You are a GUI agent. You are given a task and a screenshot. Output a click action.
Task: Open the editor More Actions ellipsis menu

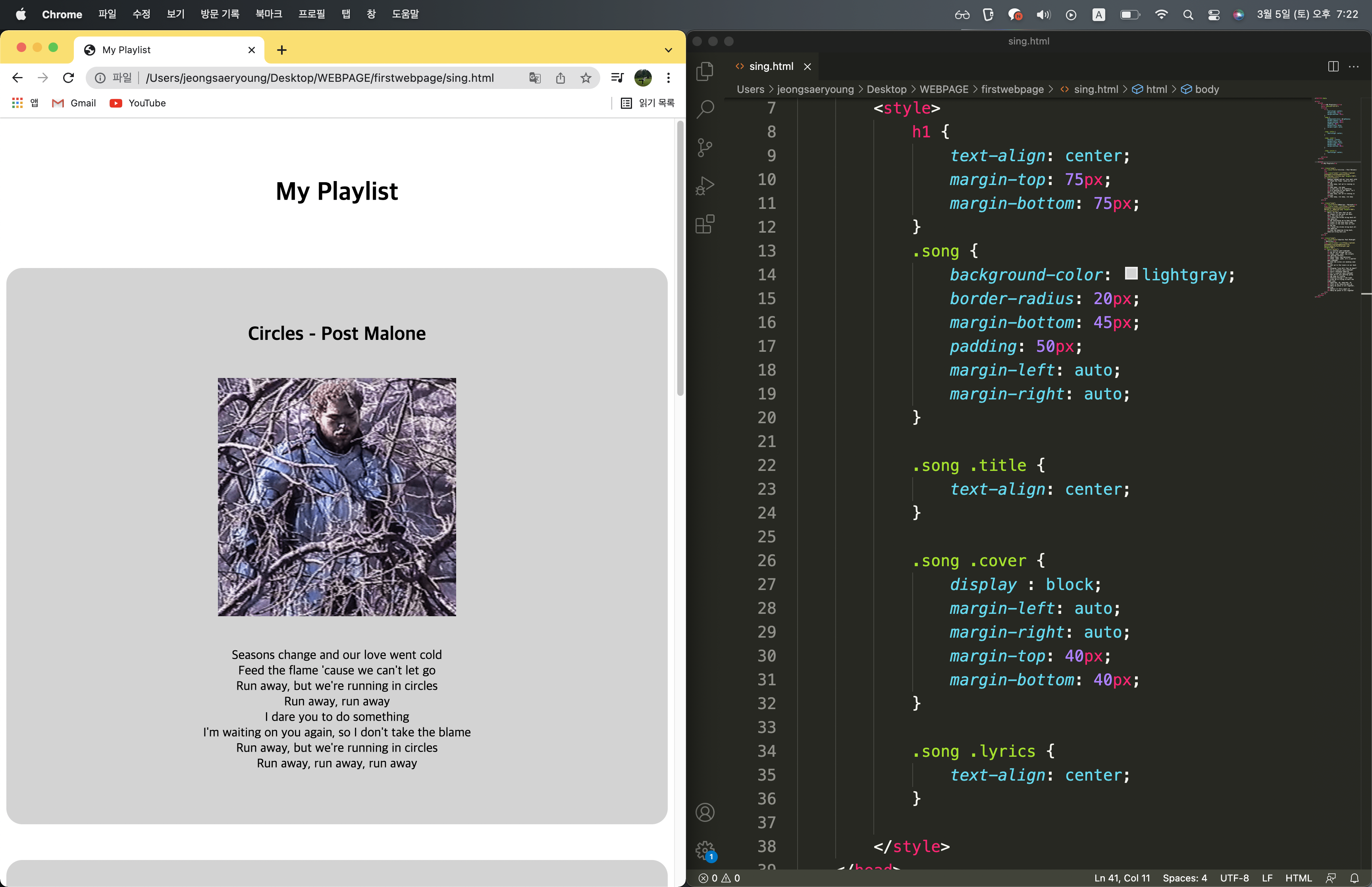[1354, 66]
